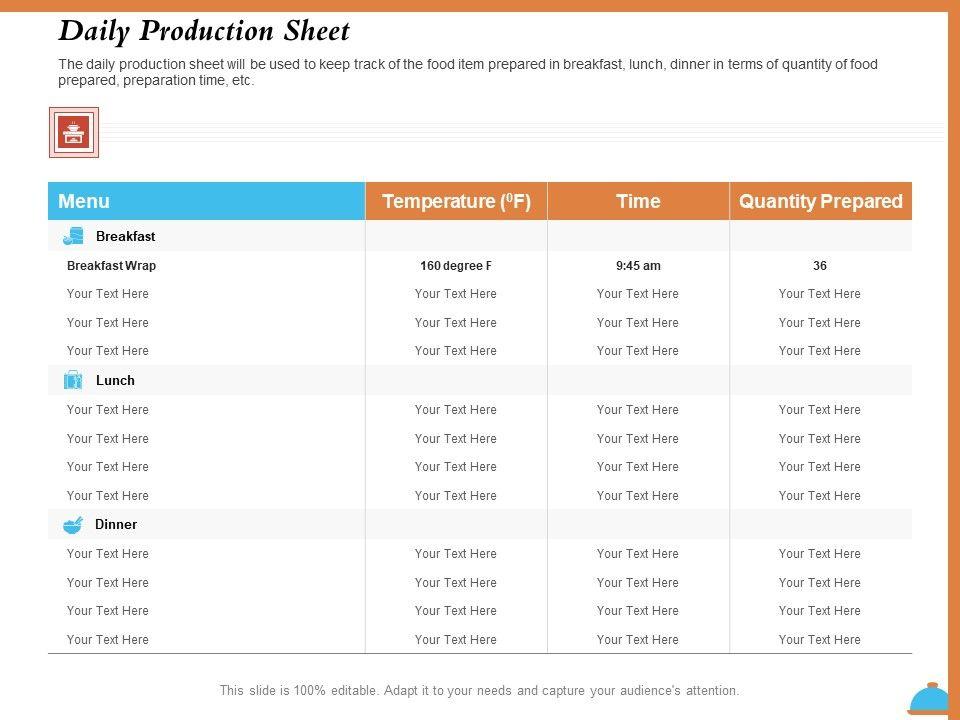The width and height of the screenshot is (960, 720).
Task: Click the editable slide footer note
Action: tap(479, 690)
